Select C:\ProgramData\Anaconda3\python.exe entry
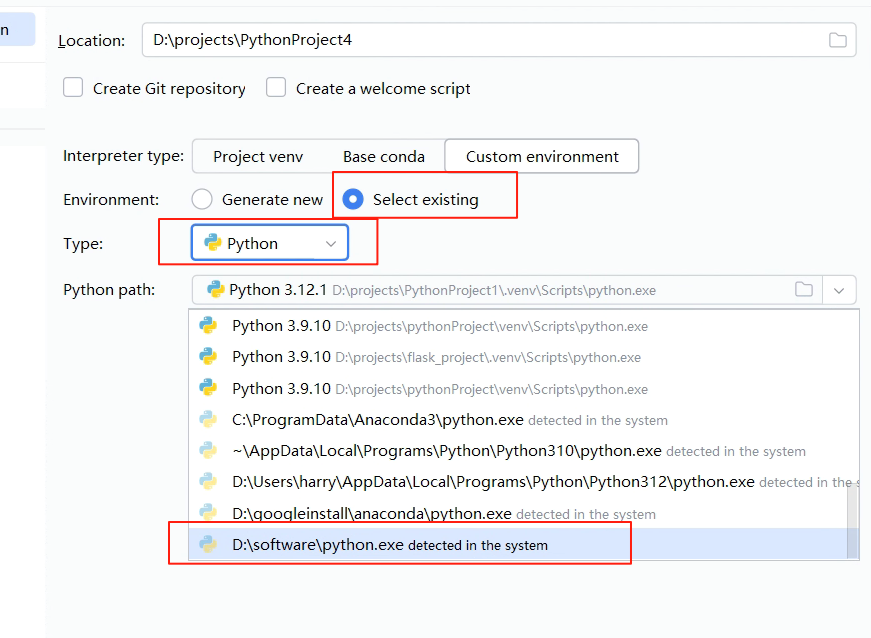The height and width of the screenshot is (638, 871). coord(522,420)
